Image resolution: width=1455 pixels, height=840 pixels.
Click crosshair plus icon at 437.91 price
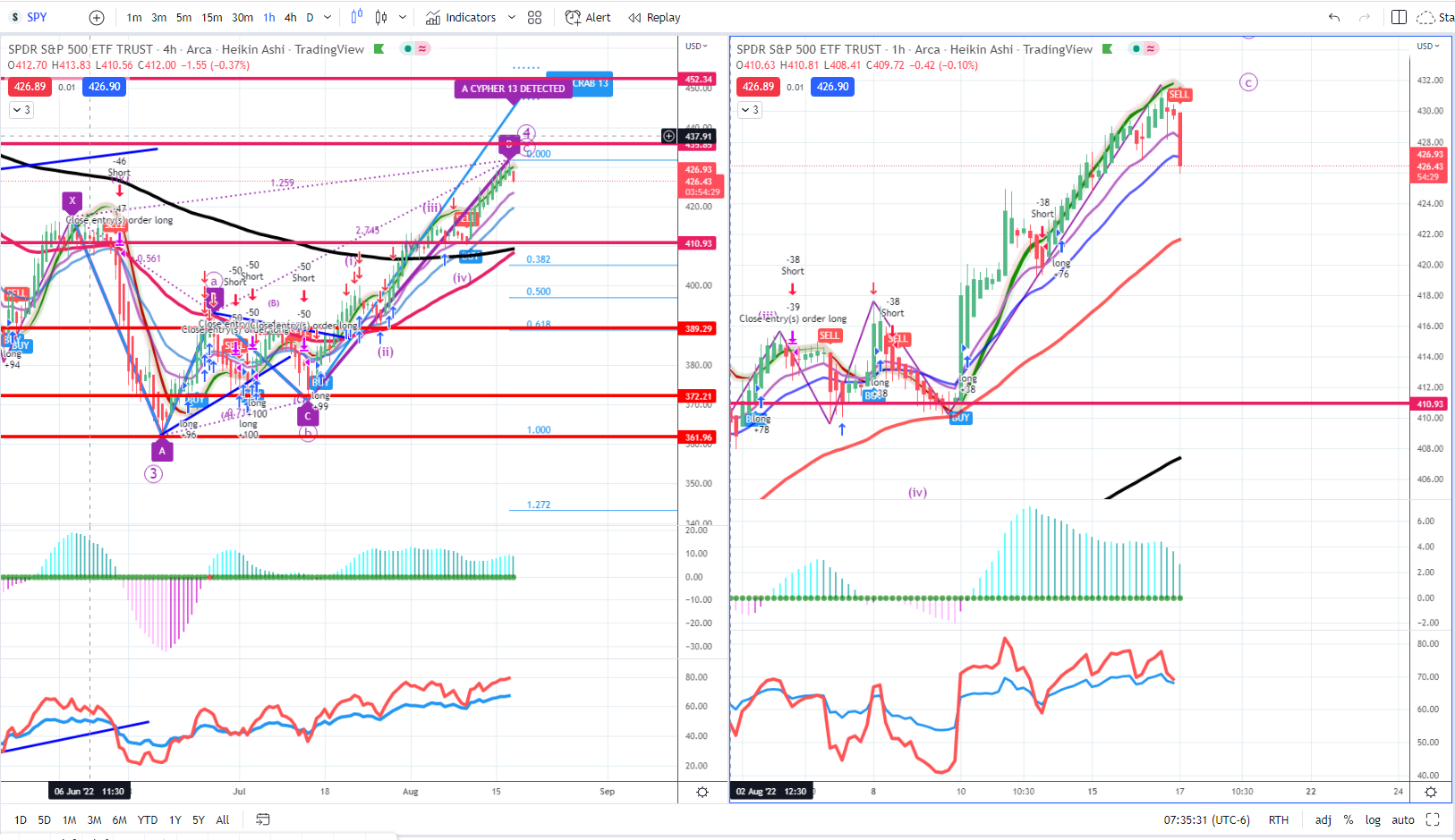pos(668,136)
